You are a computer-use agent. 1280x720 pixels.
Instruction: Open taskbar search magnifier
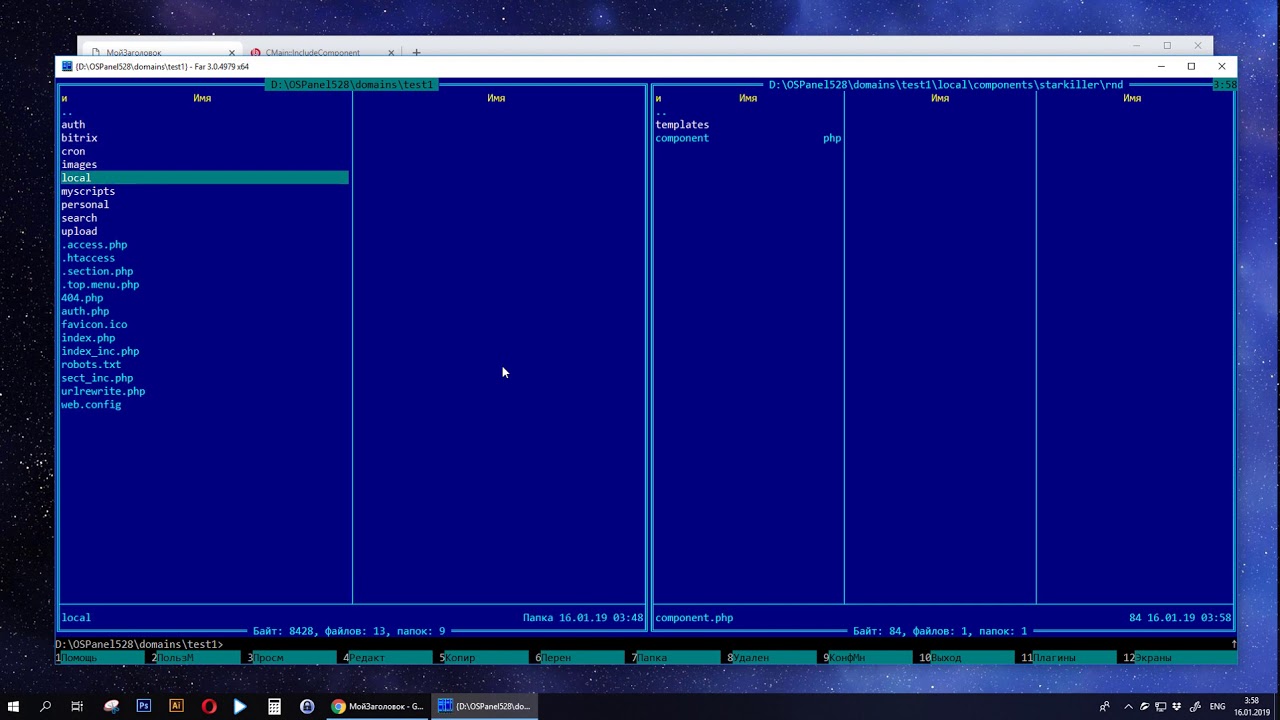click(45, 706)
